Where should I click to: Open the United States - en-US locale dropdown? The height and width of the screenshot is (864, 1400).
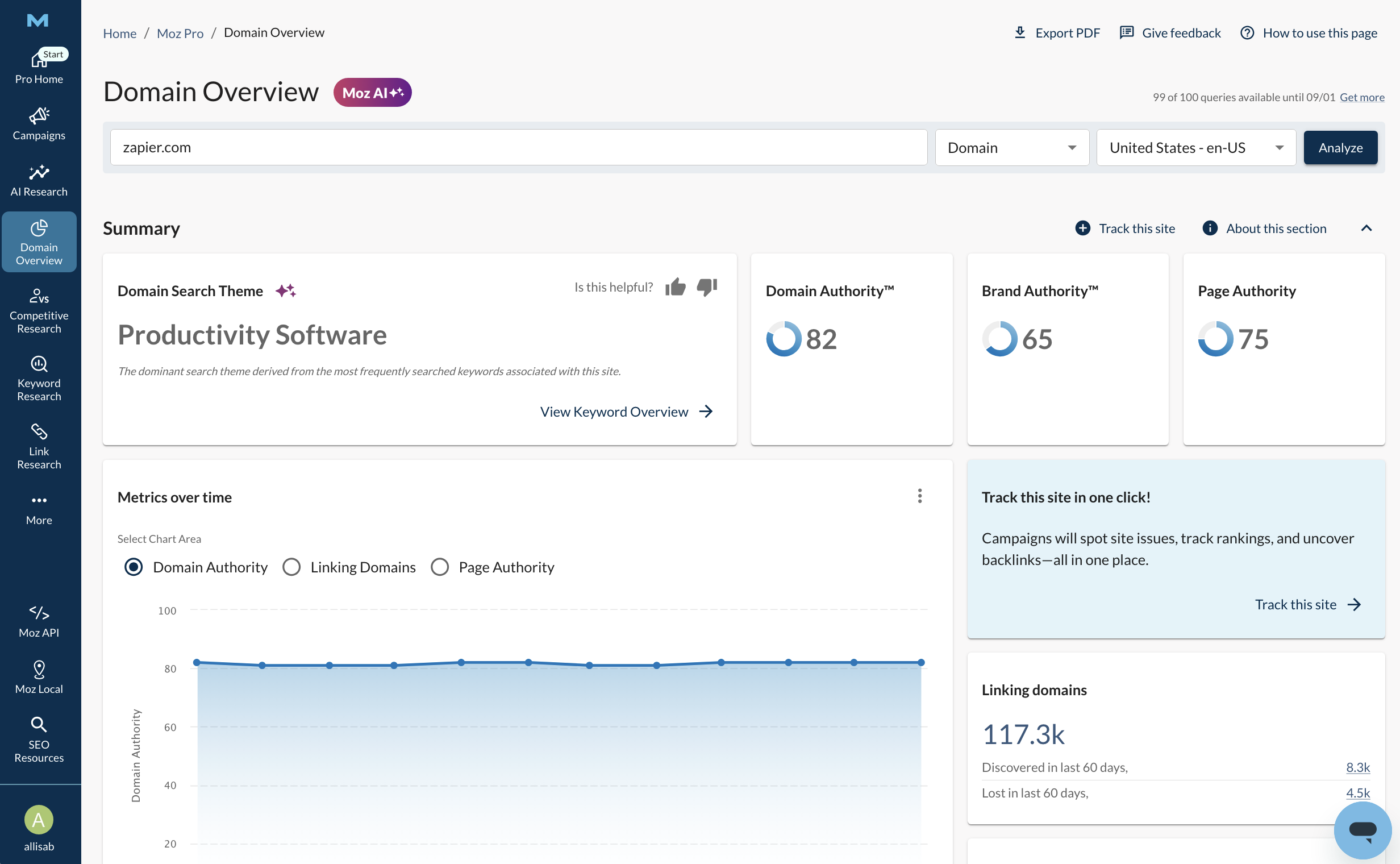[x=1196, y=147]
